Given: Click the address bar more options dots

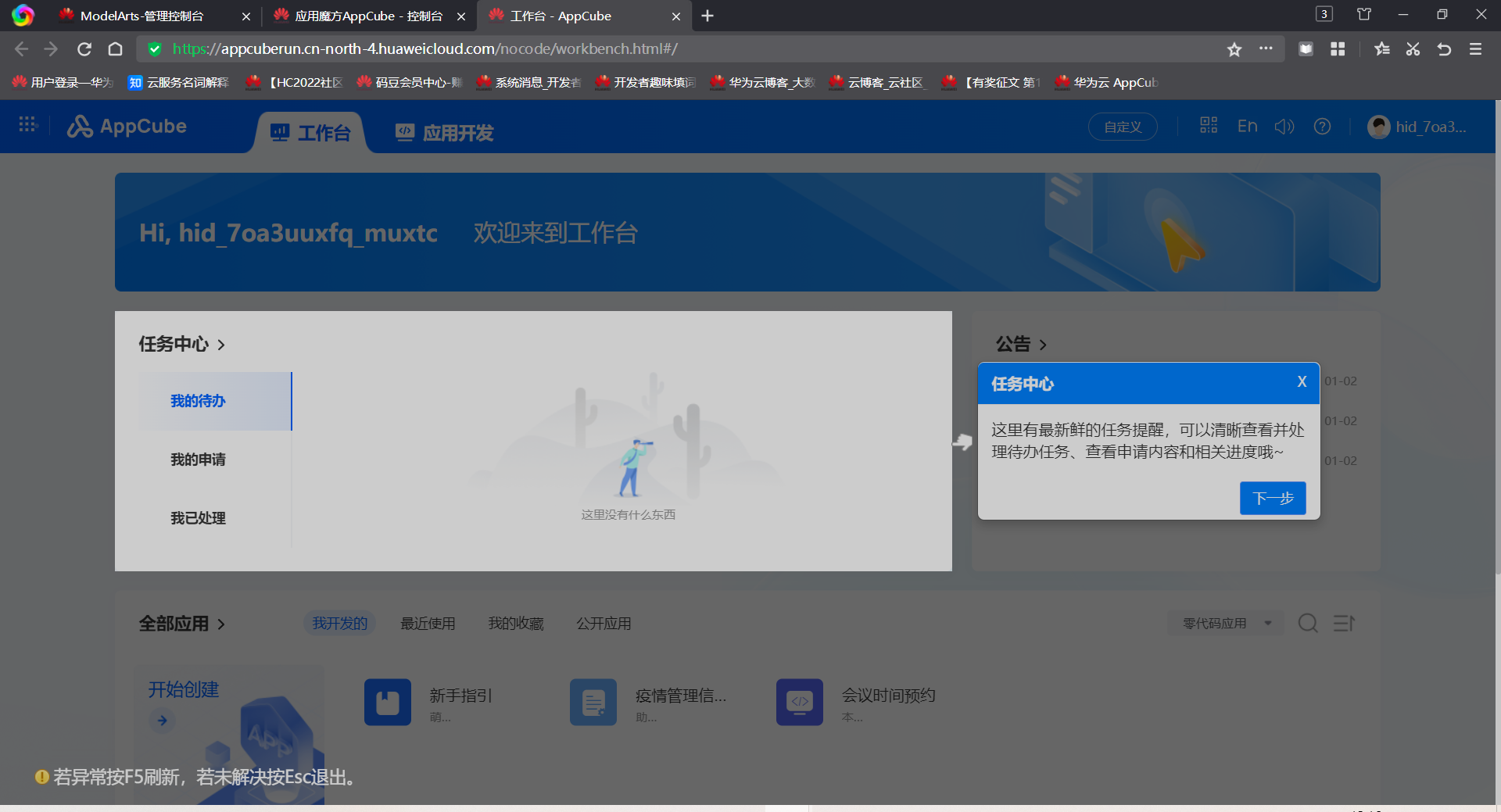Looking at the screenshot, I should click(1266, 48).
